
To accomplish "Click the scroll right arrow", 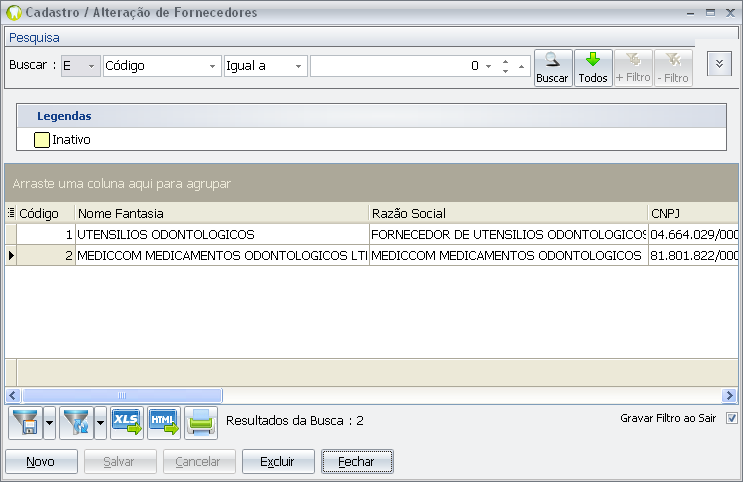I will coord(729,395).
